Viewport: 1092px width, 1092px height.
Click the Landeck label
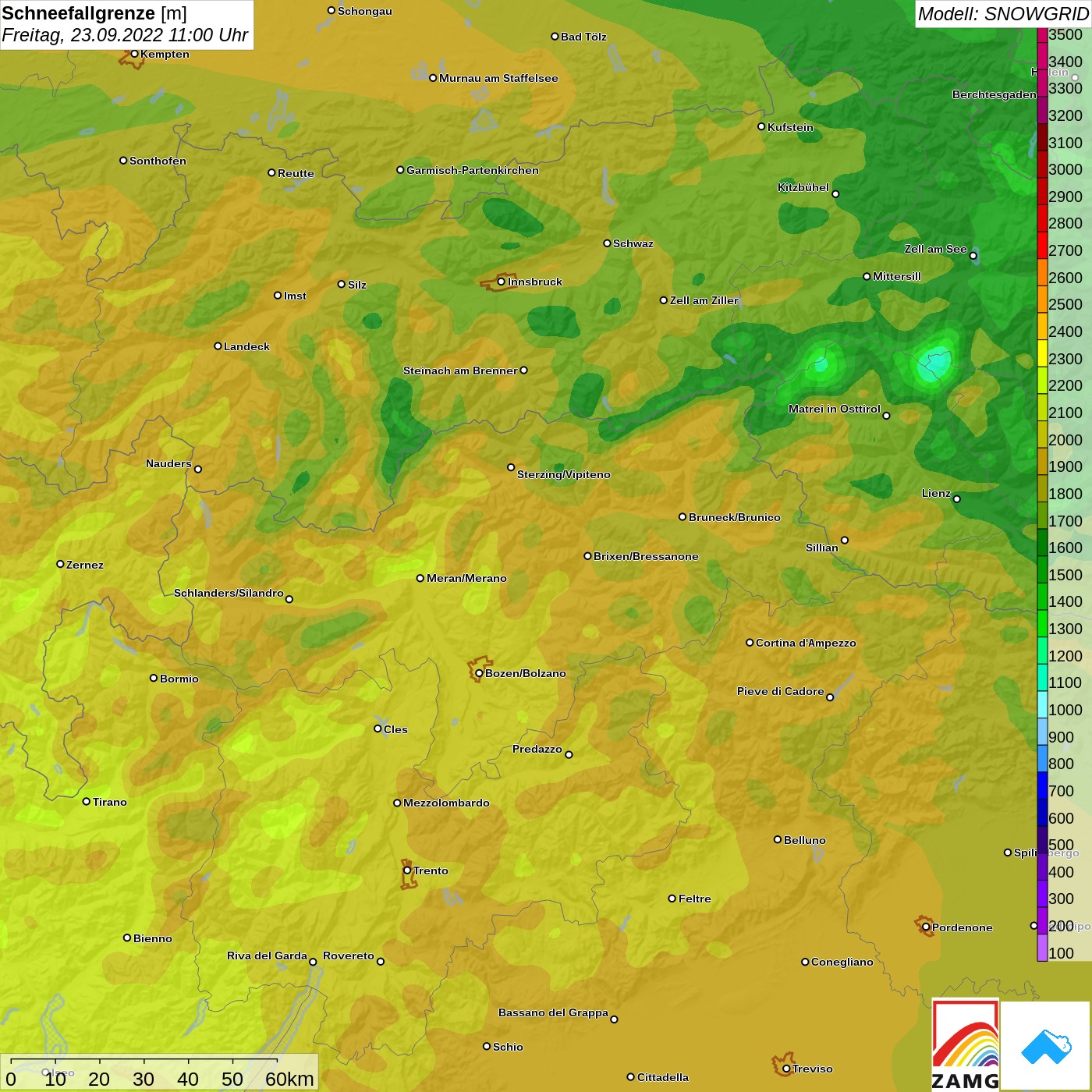point(246,346)
